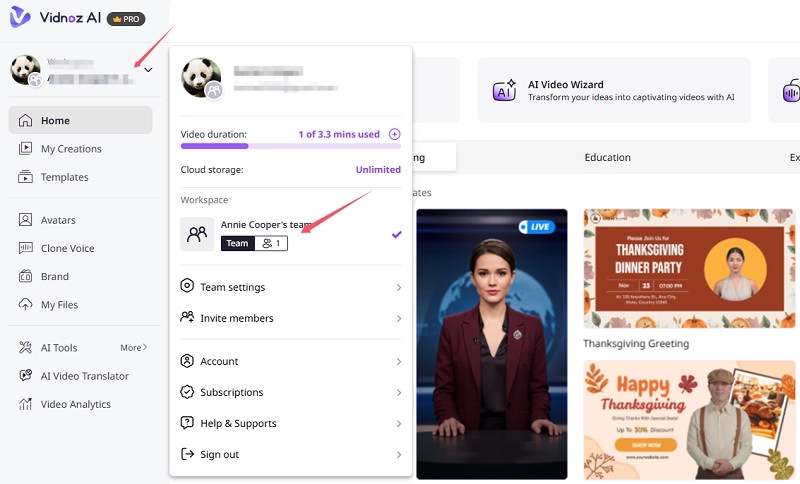Click the panda avatar in the sidebar
The height and width of the screenshot is (484, 800).
[x=26, y=70]
